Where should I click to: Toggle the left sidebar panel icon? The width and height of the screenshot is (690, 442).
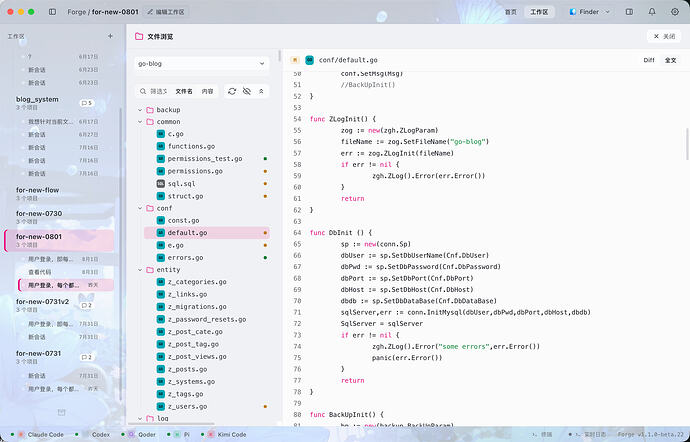point(52,12)
